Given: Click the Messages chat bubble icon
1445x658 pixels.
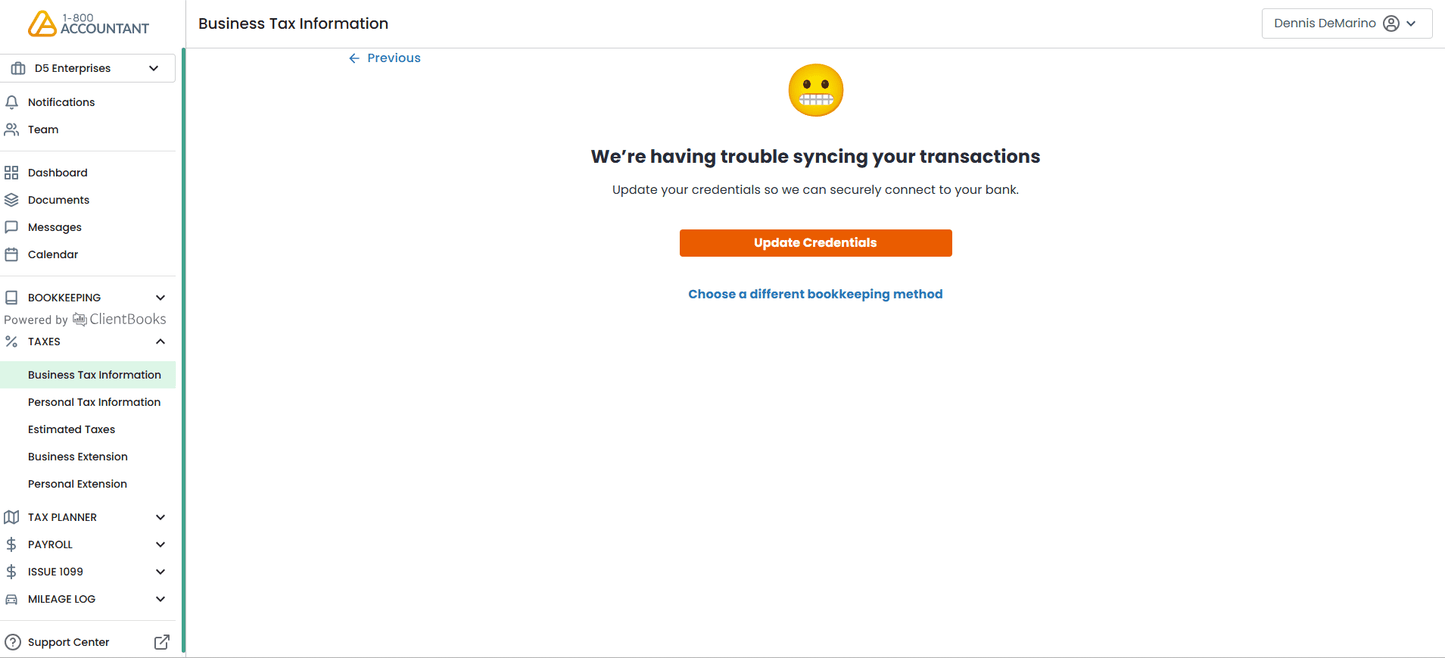Looking at the screenshot, I should [12, 227].
